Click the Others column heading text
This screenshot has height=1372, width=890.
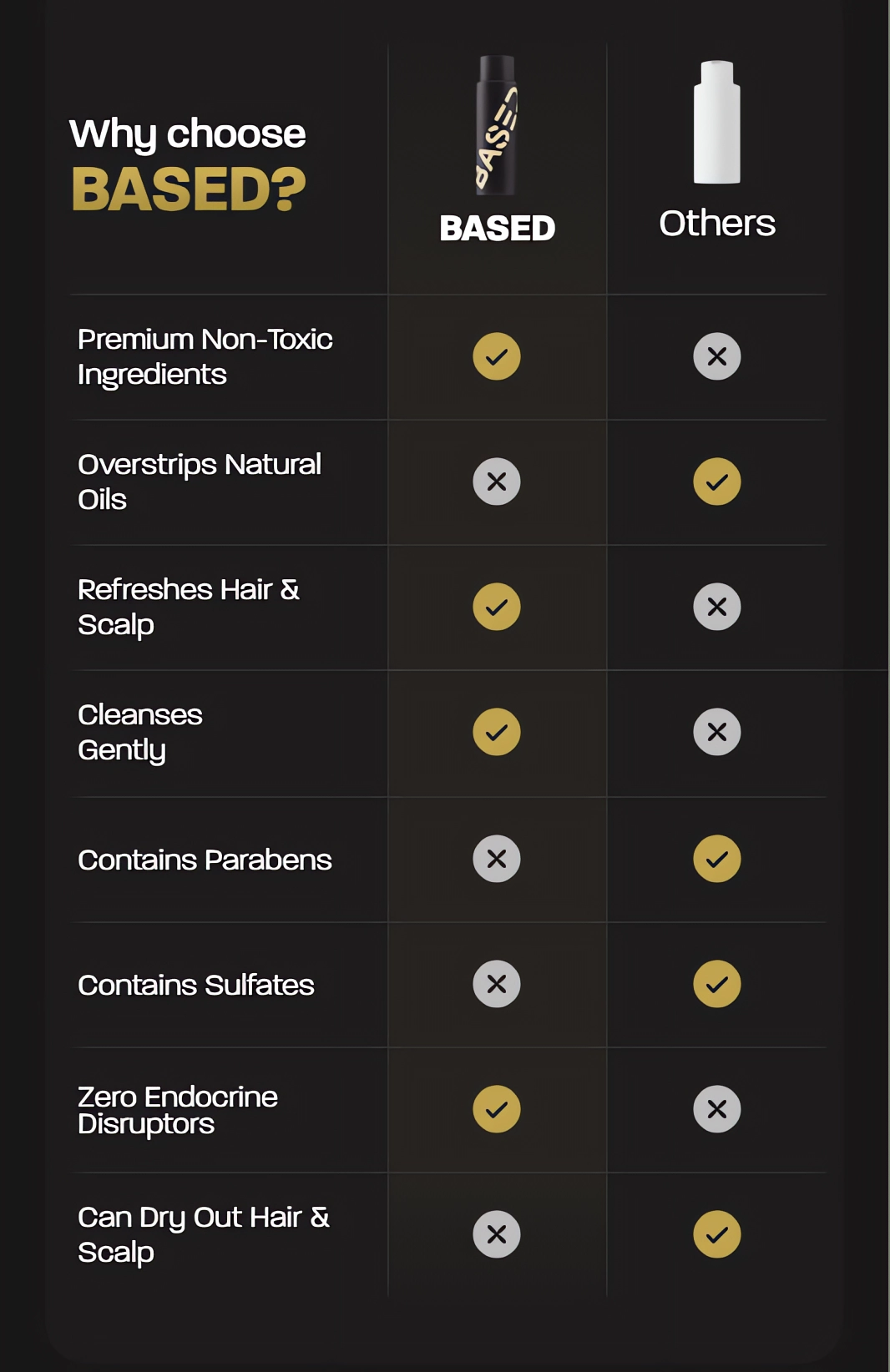click(x=717, y=224)
